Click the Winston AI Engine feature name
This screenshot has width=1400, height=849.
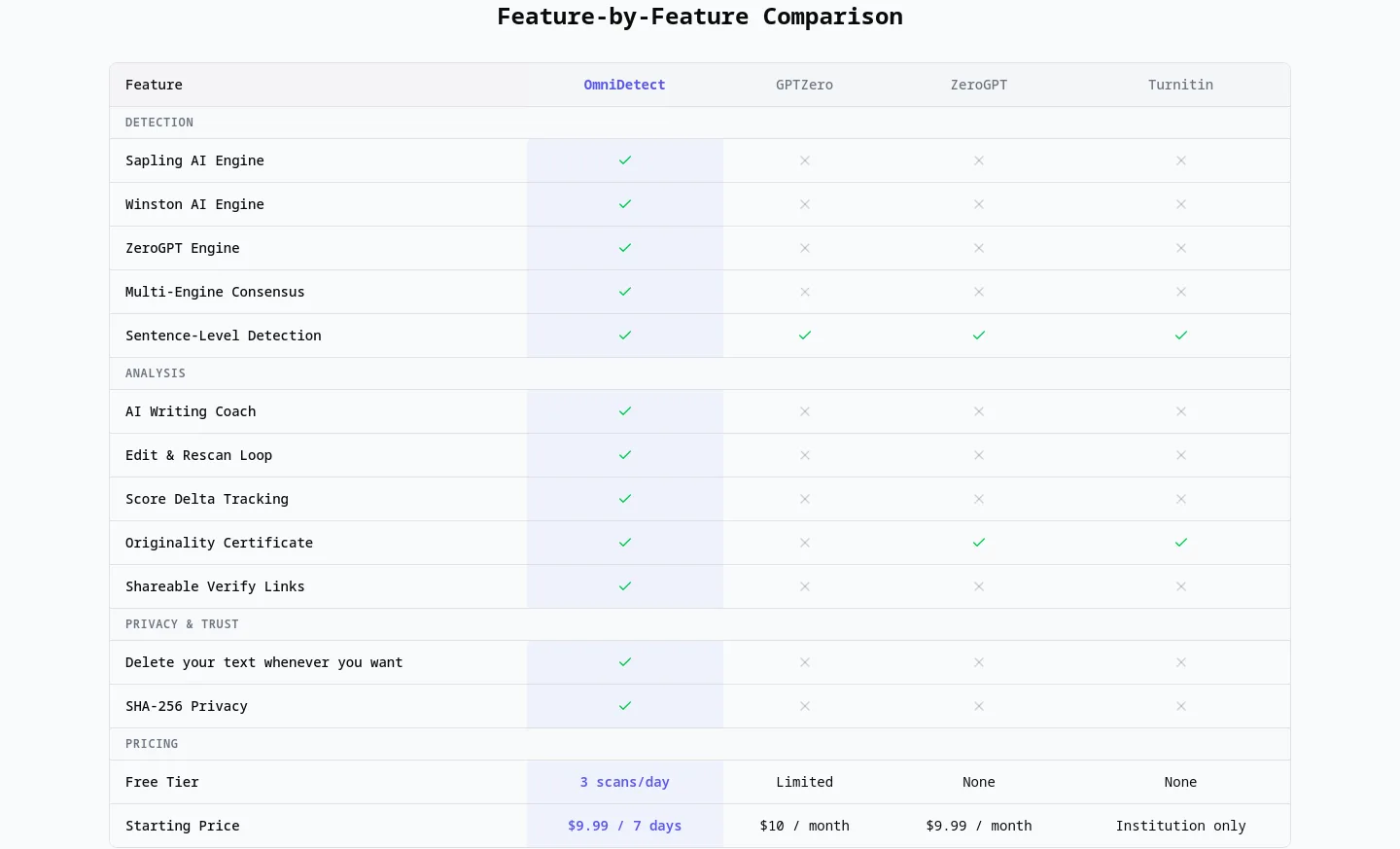194,204
